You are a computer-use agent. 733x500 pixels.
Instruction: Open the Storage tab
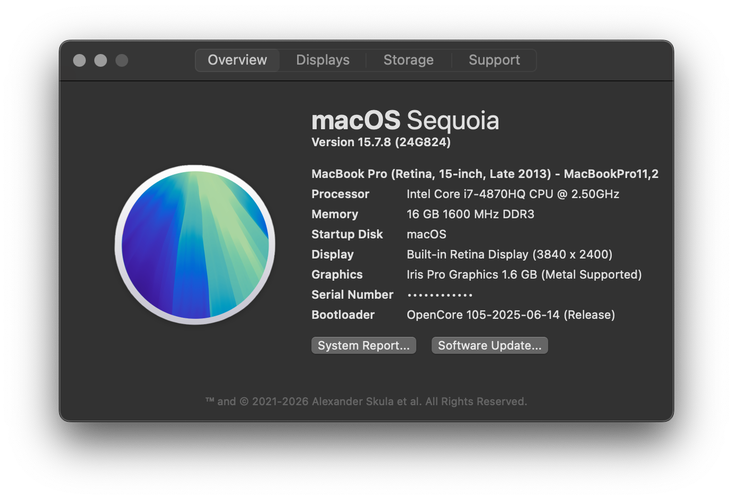click(408, 60)
